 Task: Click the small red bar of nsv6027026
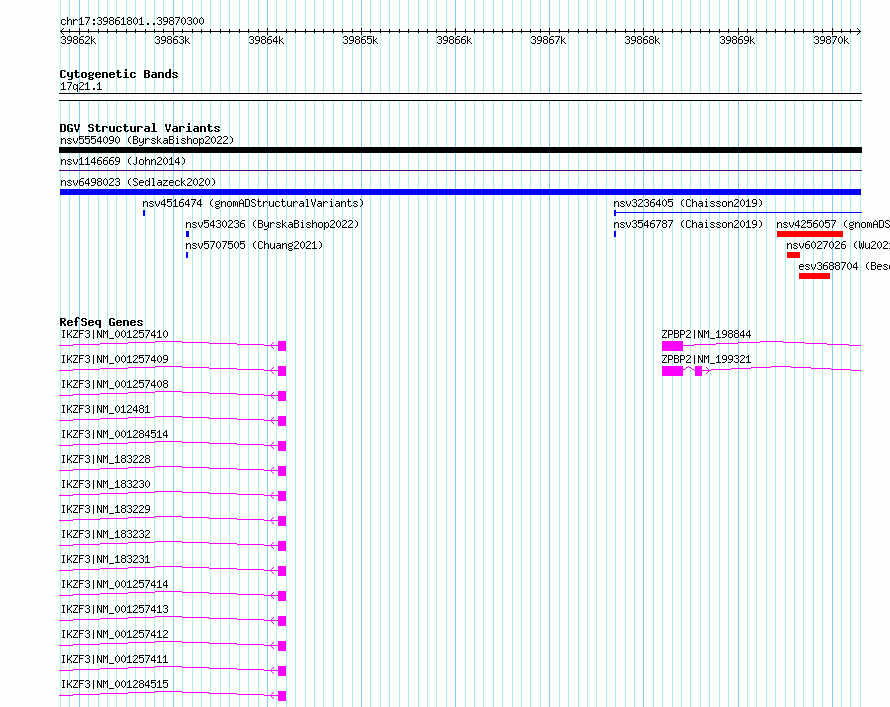794,255
